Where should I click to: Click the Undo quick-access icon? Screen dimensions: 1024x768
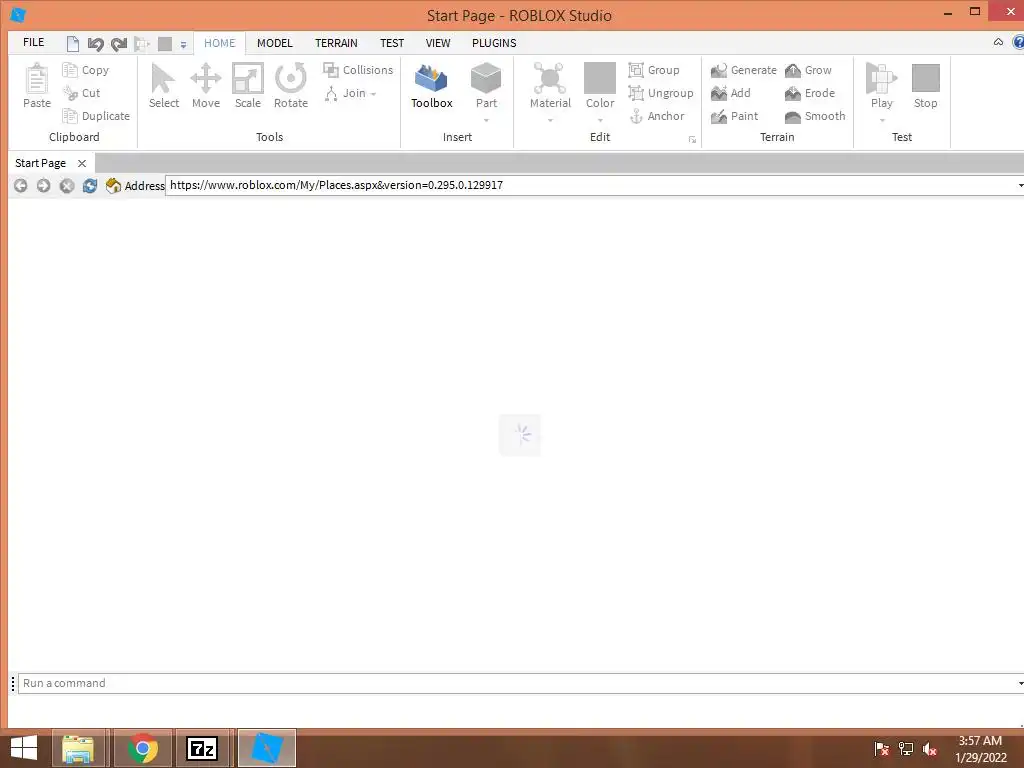coord(95,44)
